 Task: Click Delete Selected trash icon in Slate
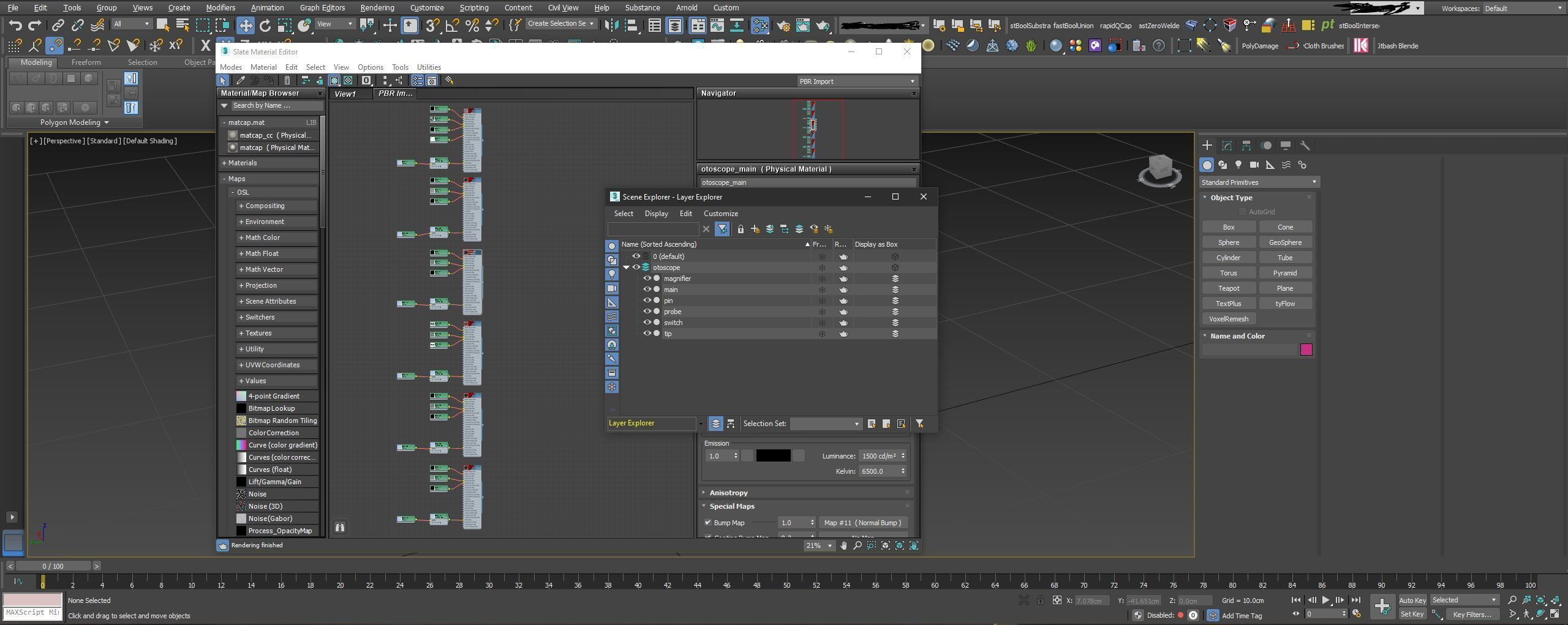pos(287,81)
